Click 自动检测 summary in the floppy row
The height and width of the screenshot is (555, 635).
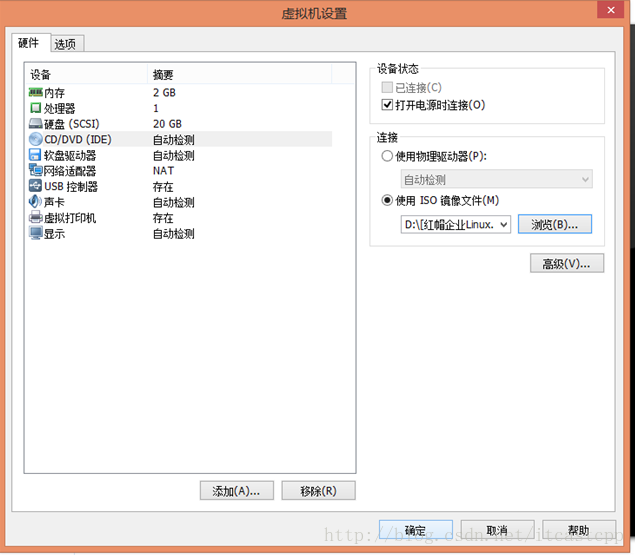pos(174,155)
